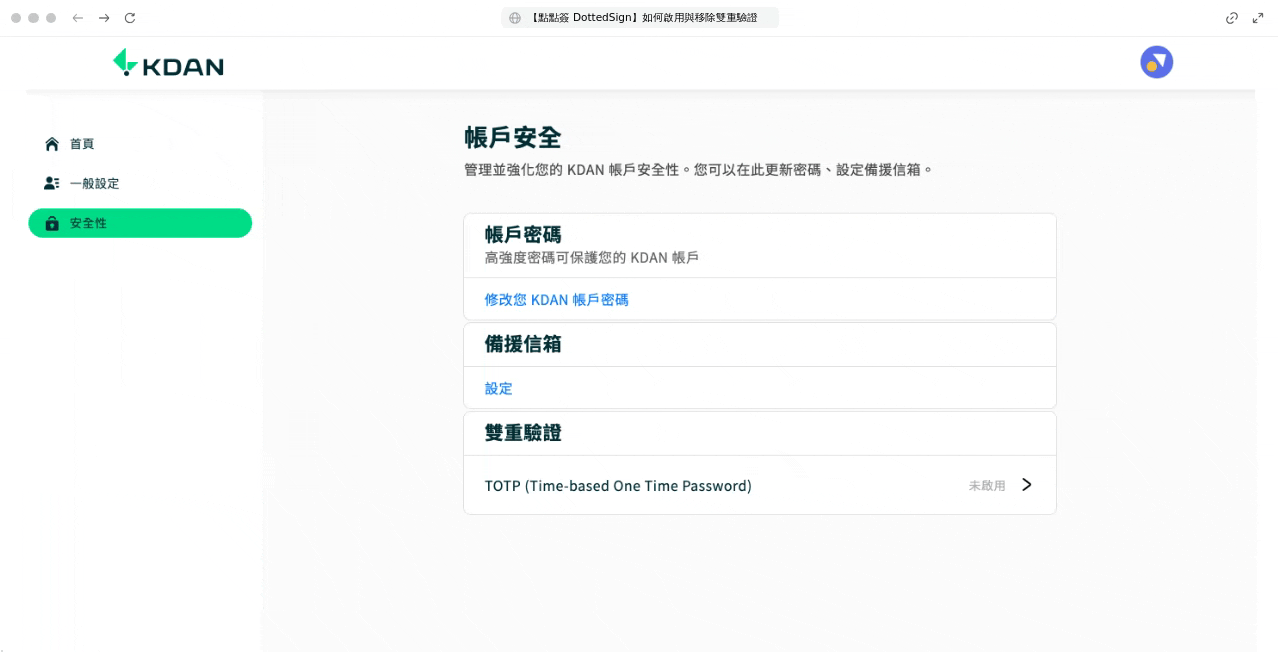Open the user avatar menu
This screenshot has height=652, width=1278.
1156,62
